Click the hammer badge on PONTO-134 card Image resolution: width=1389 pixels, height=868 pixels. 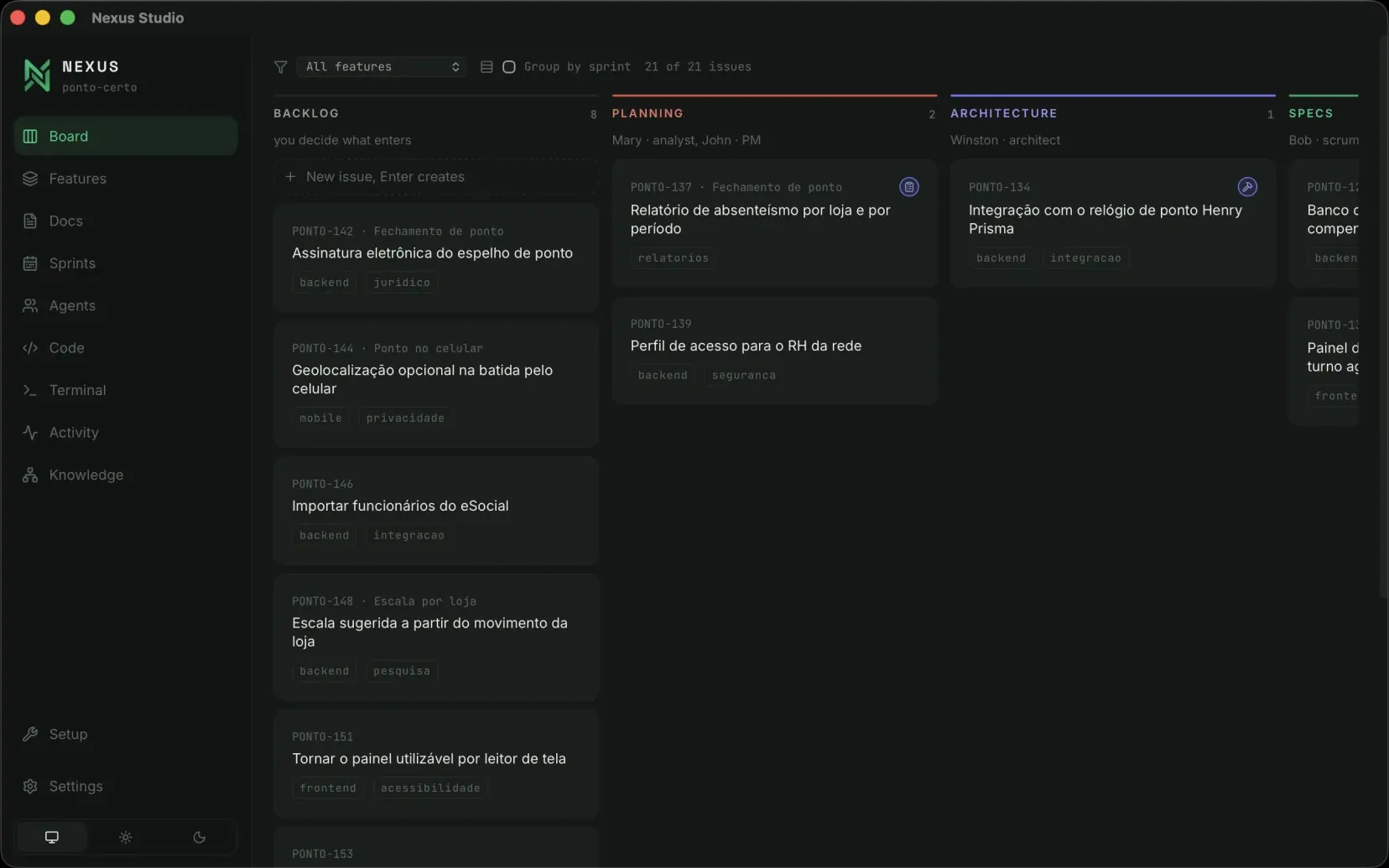(1247, 187)
